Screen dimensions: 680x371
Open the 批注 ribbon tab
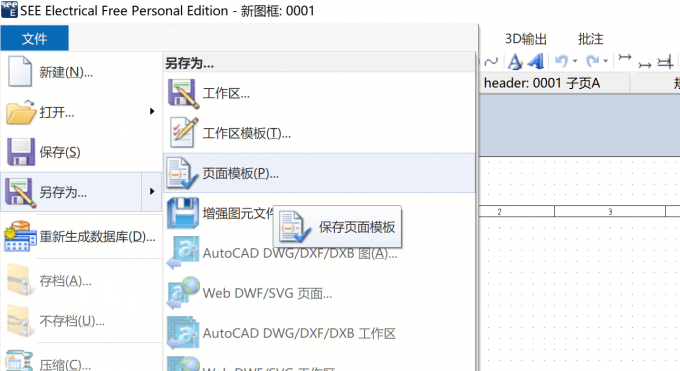pyautogui.click(x=590, y=39)
